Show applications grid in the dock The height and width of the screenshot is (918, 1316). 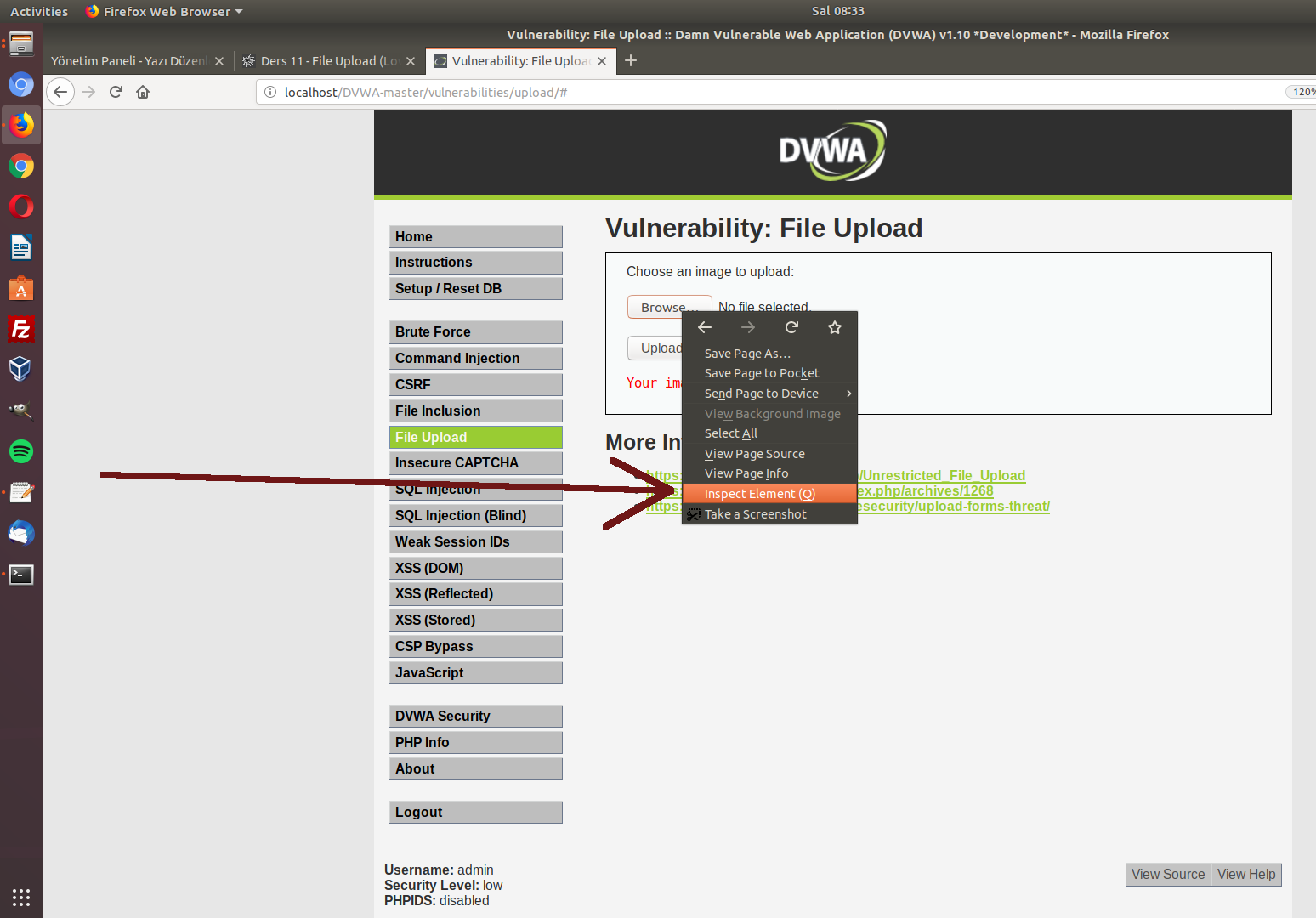(21, 897)
